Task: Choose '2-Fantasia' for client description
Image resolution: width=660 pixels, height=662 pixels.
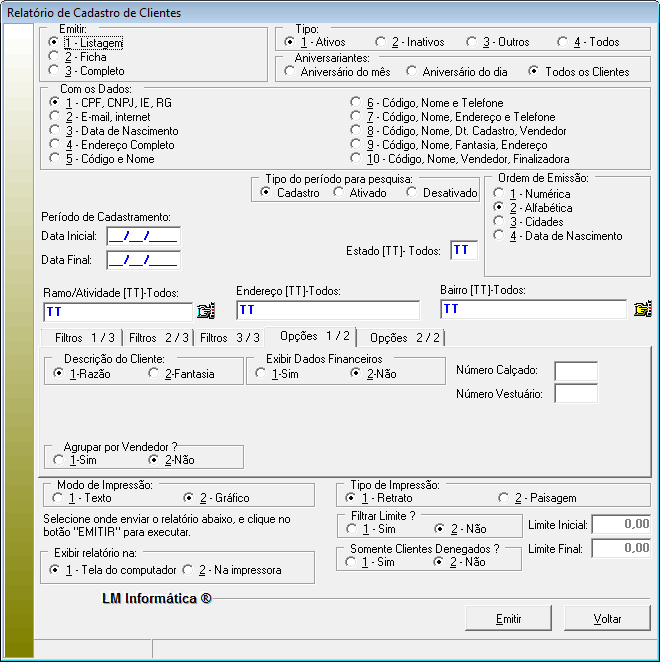Action: [154, 373]
